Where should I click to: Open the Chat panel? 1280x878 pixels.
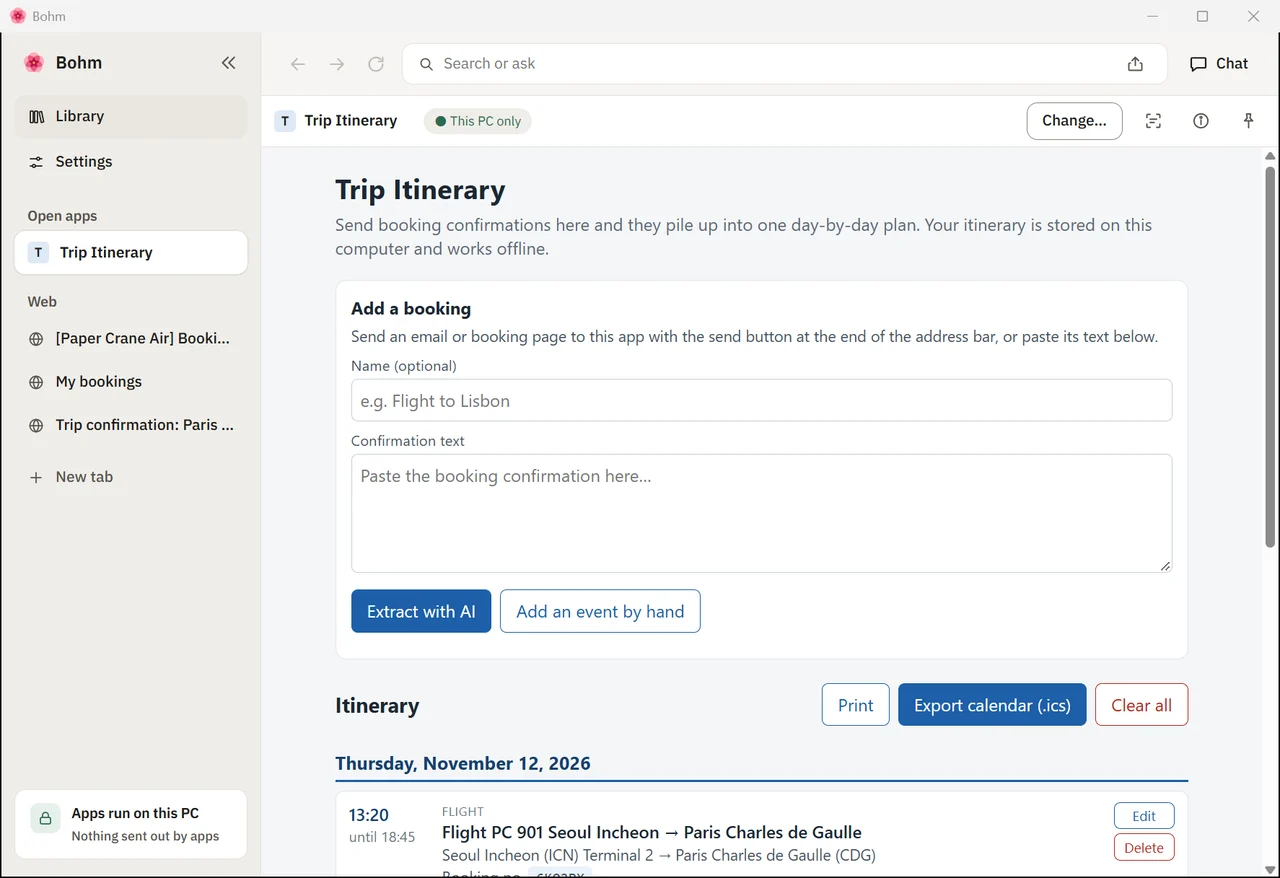pos(1219,64)
